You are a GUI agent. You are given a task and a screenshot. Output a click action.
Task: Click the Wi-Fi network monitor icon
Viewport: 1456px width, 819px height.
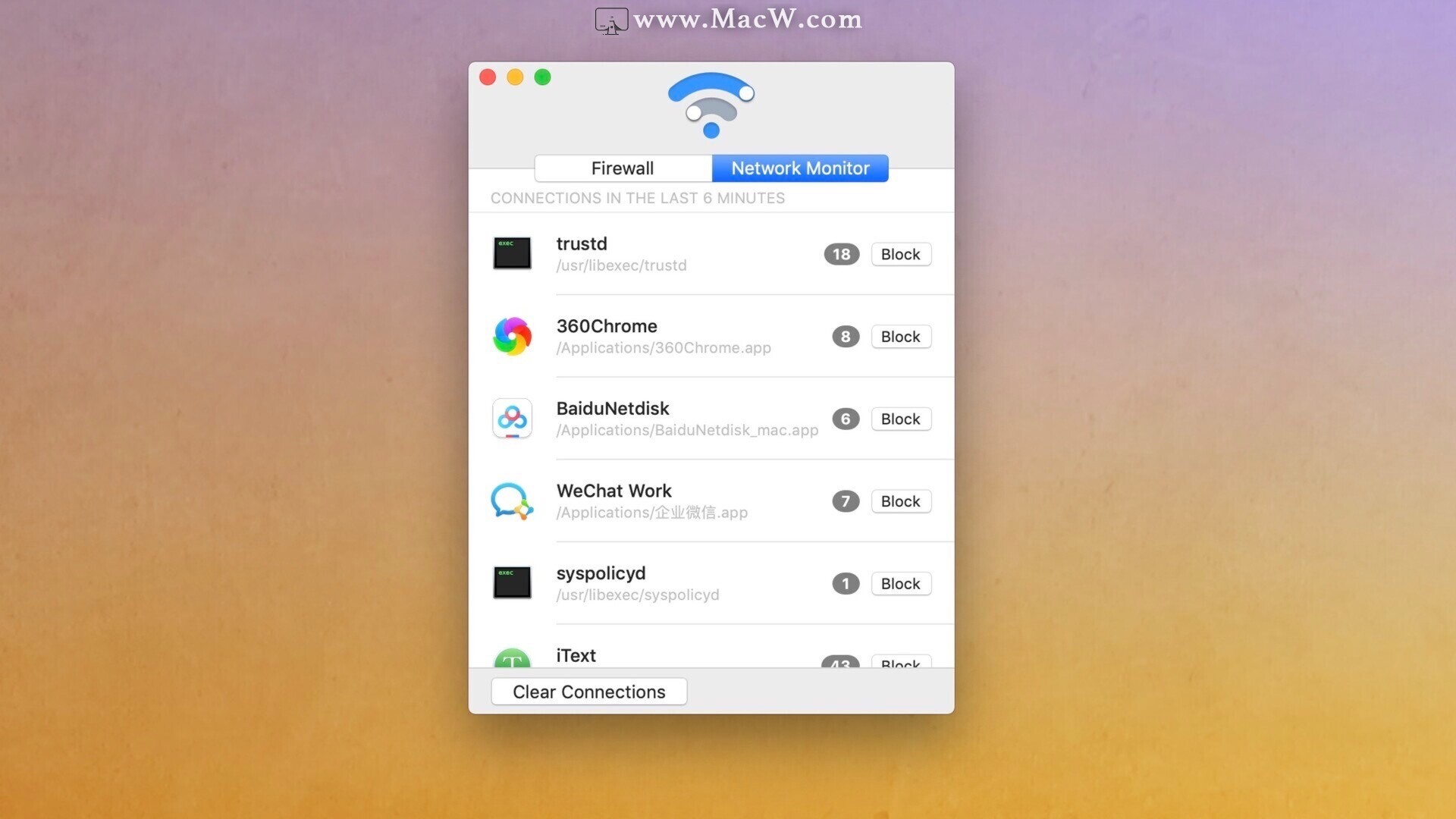point(711,105)
